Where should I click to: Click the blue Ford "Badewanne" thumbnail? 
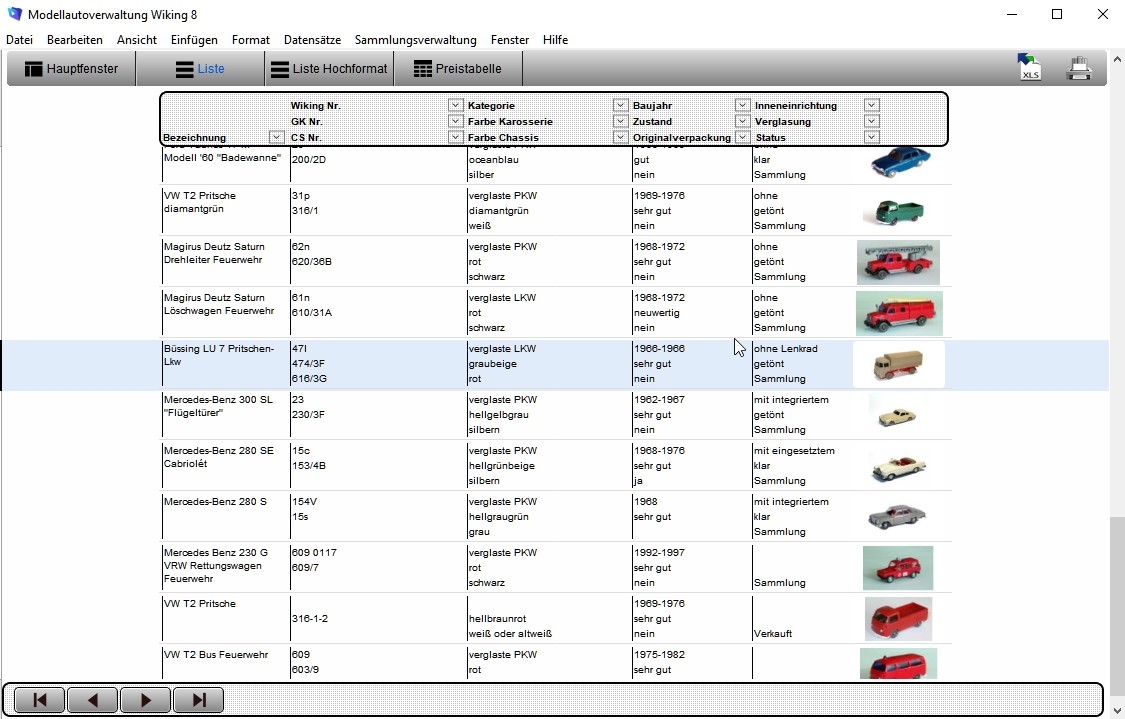coord(900,162)
